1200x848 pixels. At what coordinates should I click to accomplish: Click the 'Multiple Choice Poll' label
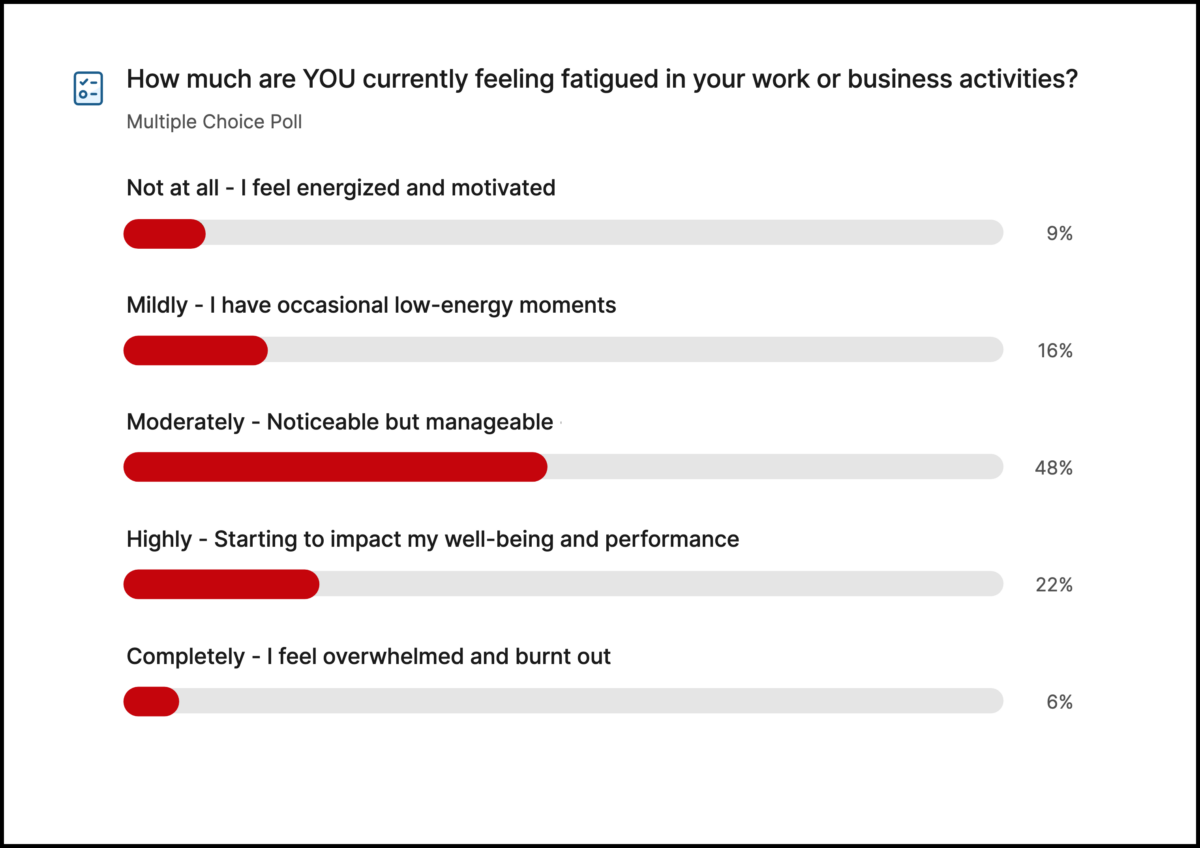coord(213,121)
